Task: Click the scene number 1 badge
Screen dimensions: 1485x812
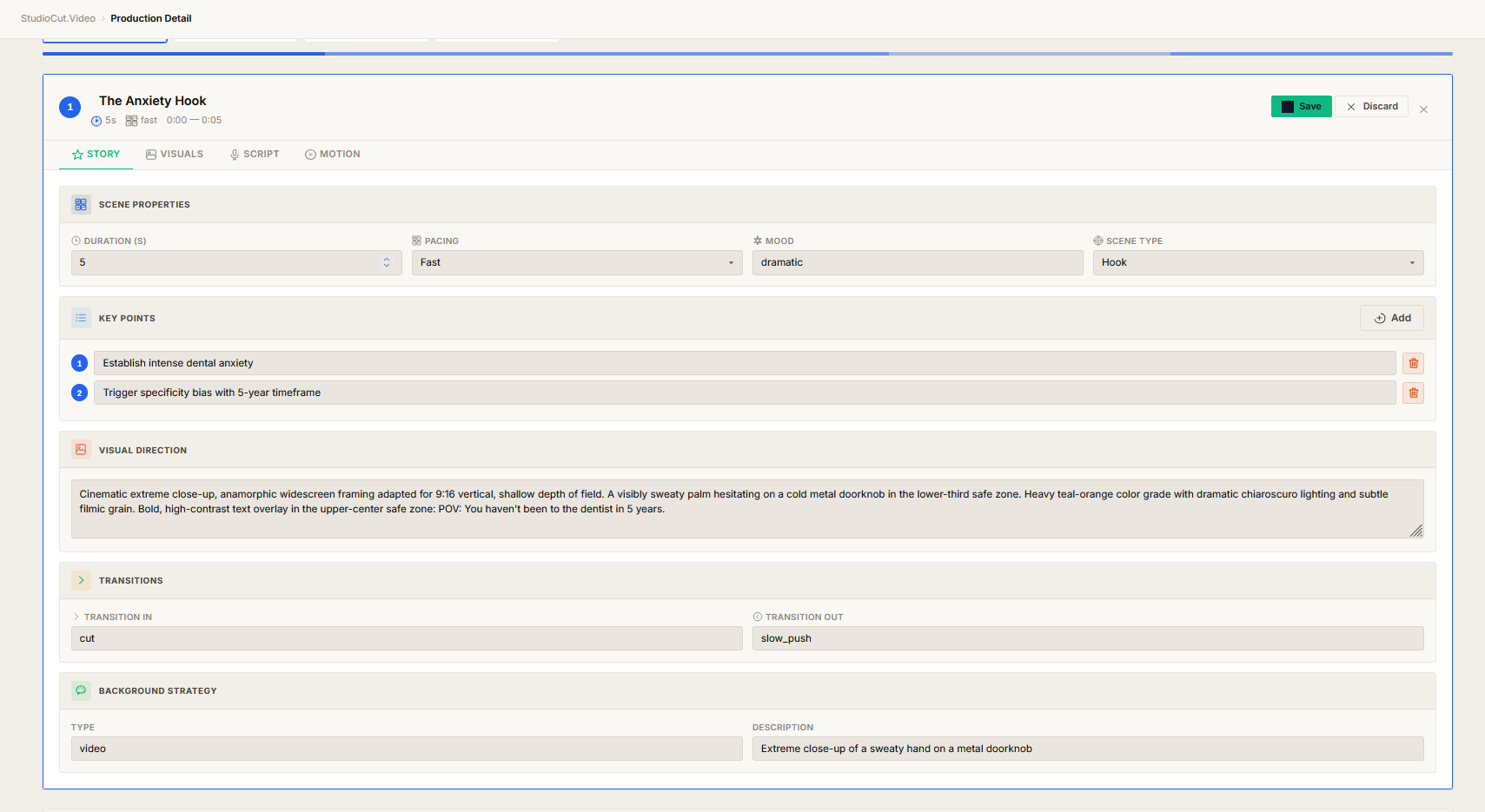Action: click(70, 107)
